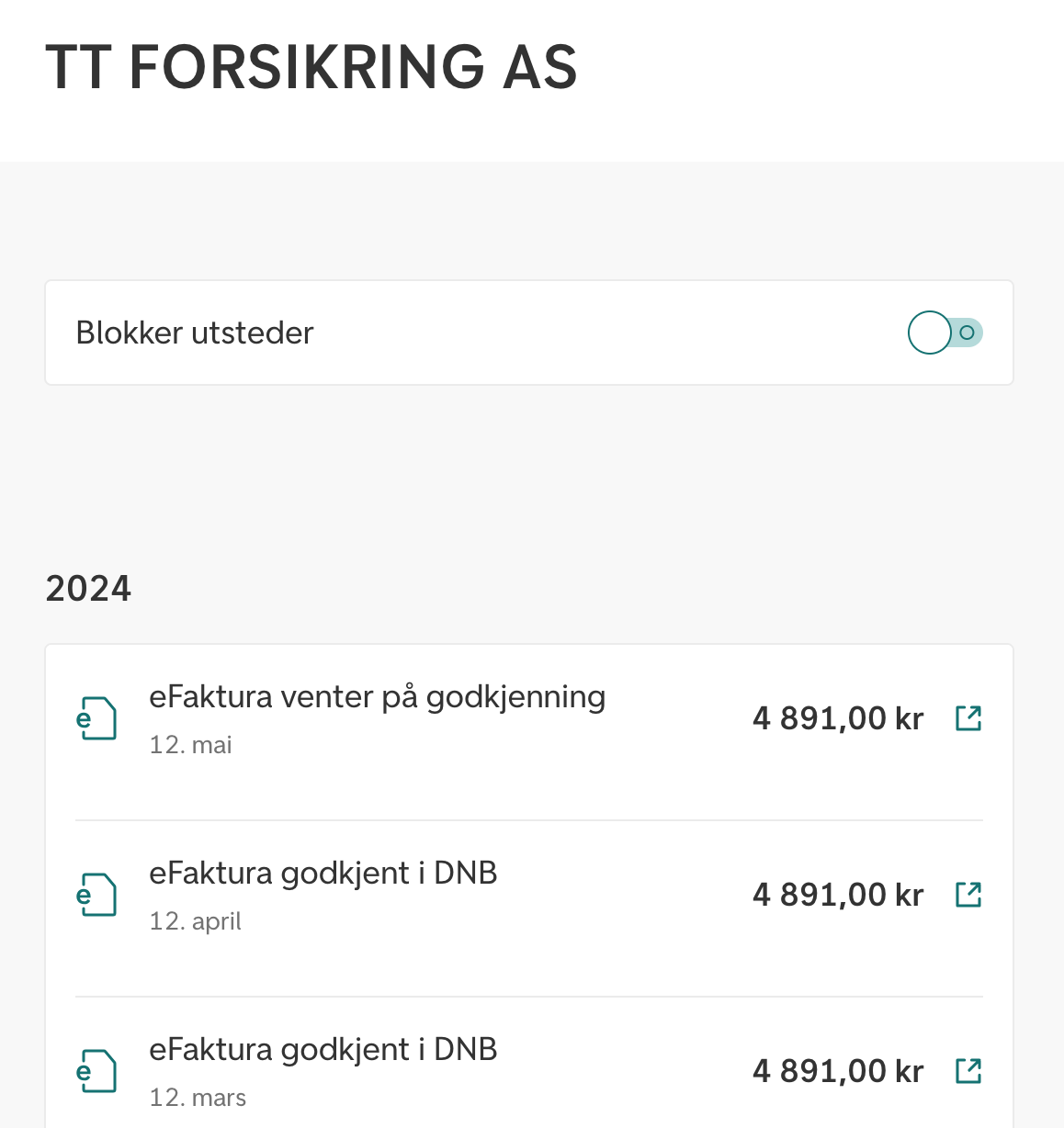Click the TT FORSIKRING AS title
The width and height of the screenshot is (1064, 1128).
point(311,67)
